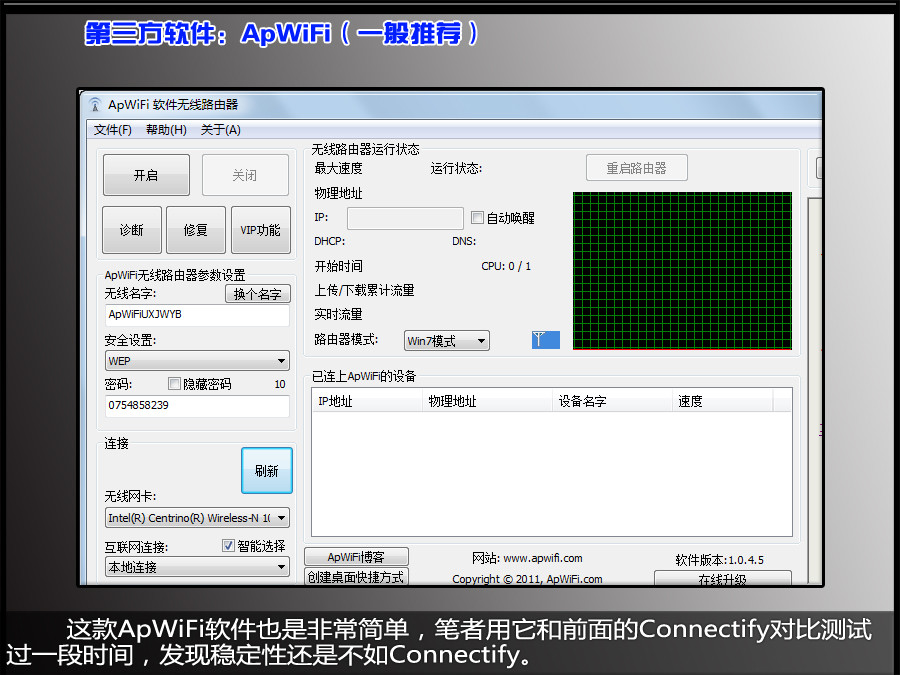Viewport: 900px width, 675px height.
Task: Open the 帮助(H) menu
Action: pos(166,130)
